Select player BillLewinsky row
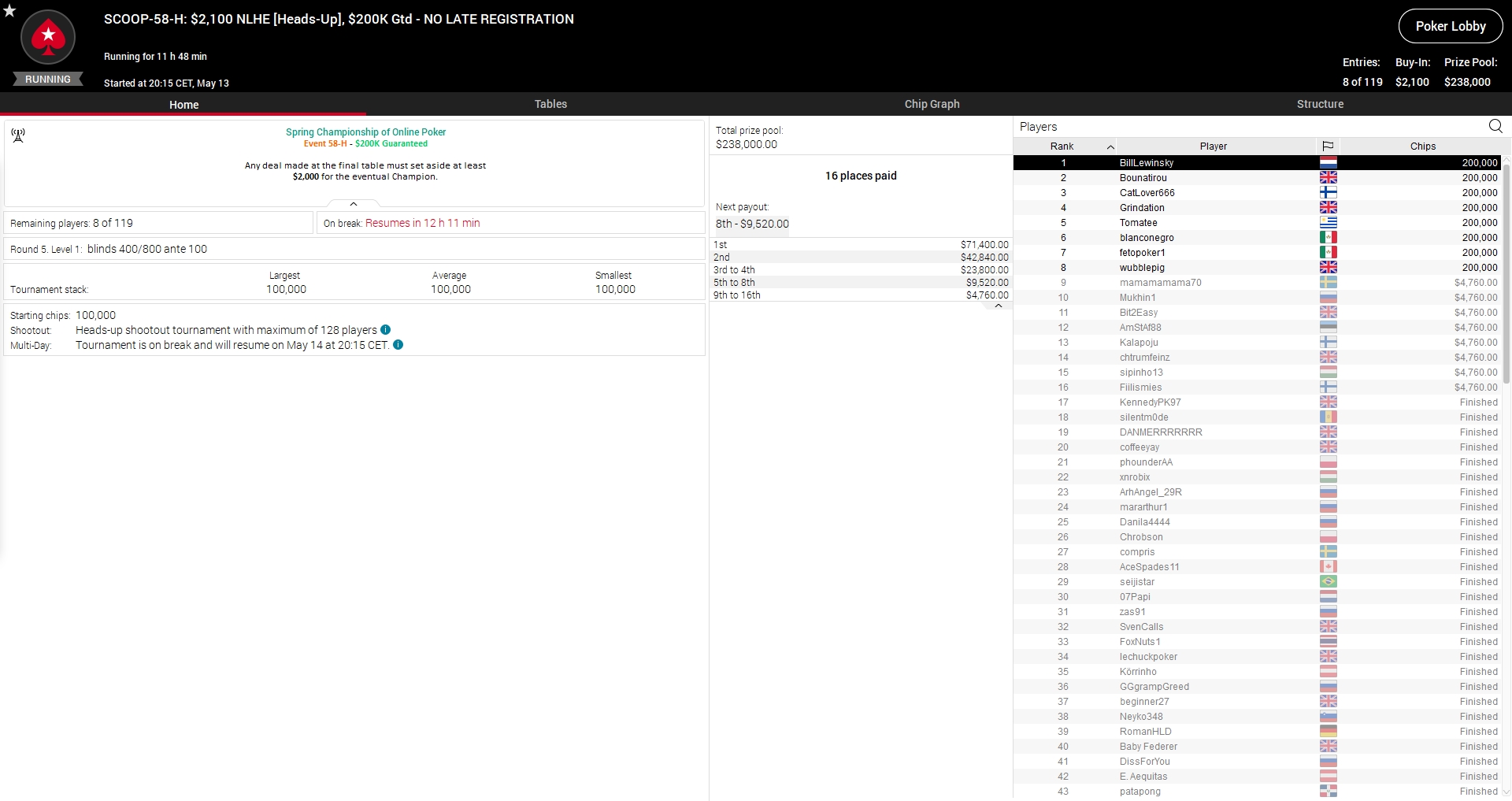Screen dimensions: 1512x801 [x=1257, y=163]
